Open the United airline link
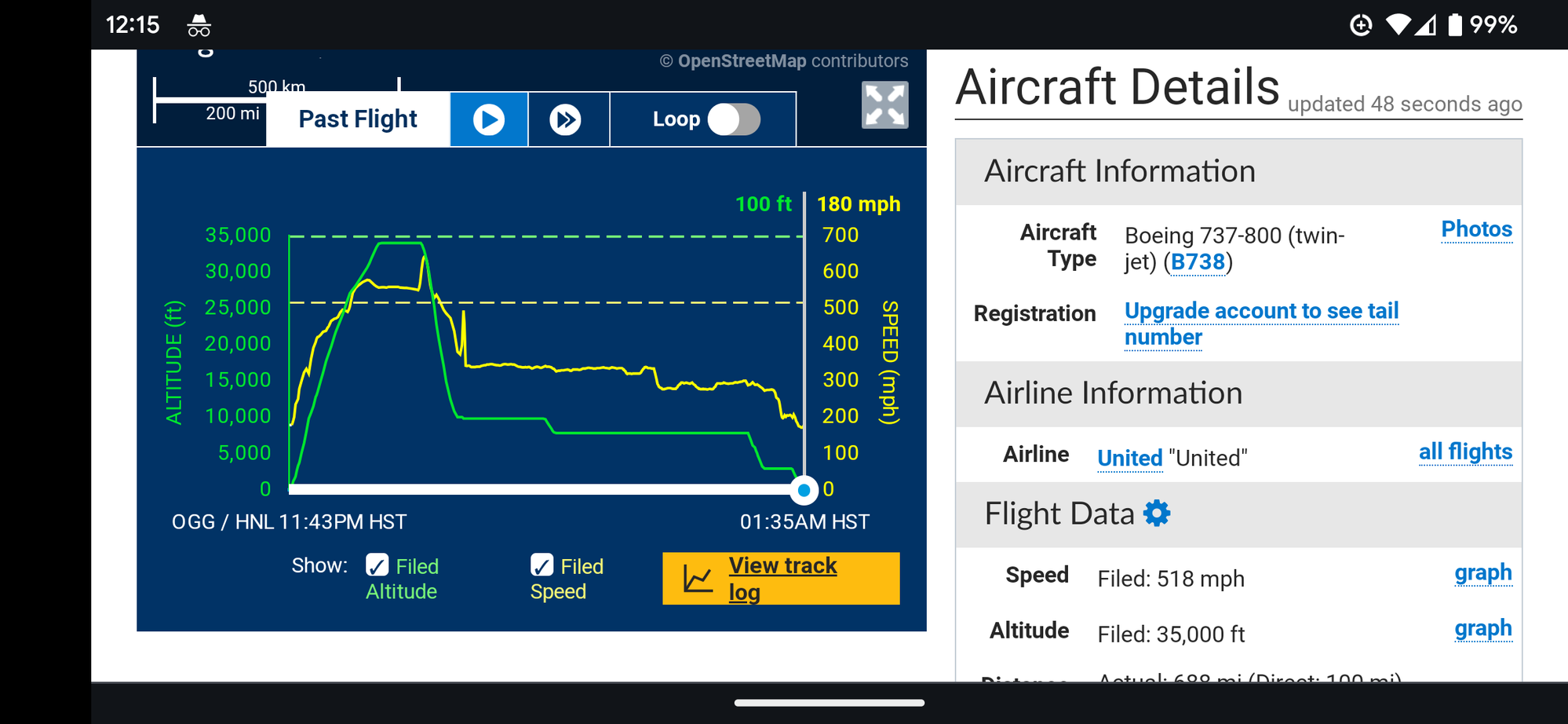Viewport: 1568px width, 724px height. tap(1129, 458)
